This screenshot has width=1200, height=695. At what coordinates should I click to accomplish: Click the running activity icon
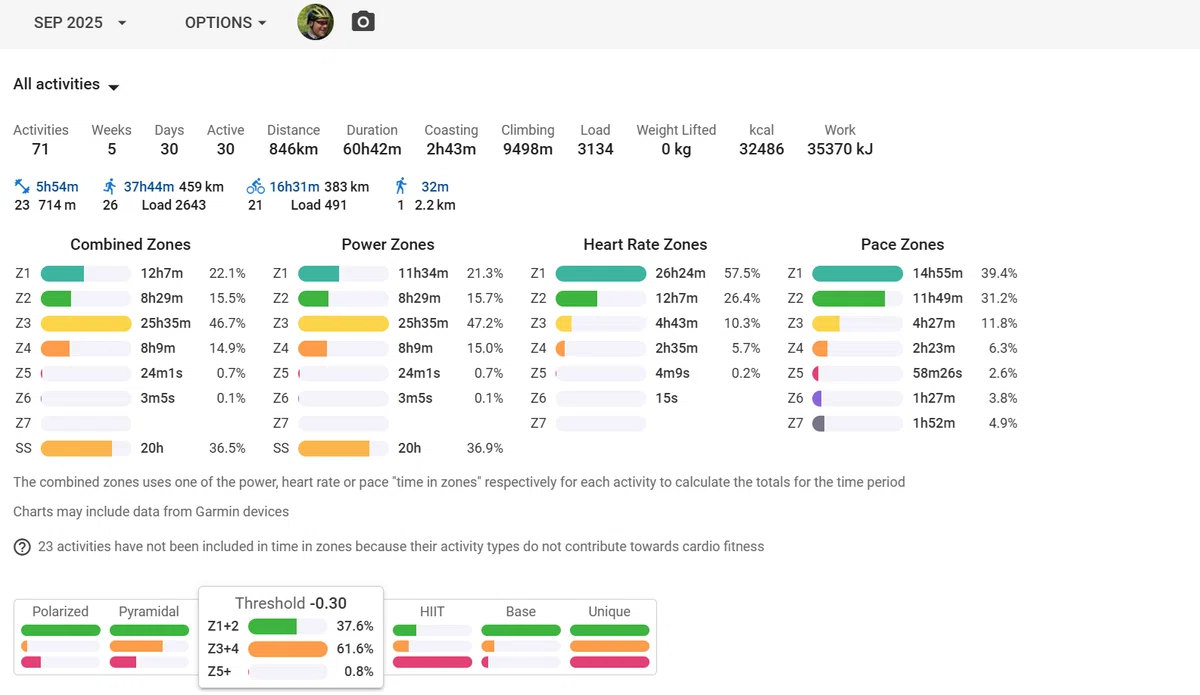(x=110, y=186)
